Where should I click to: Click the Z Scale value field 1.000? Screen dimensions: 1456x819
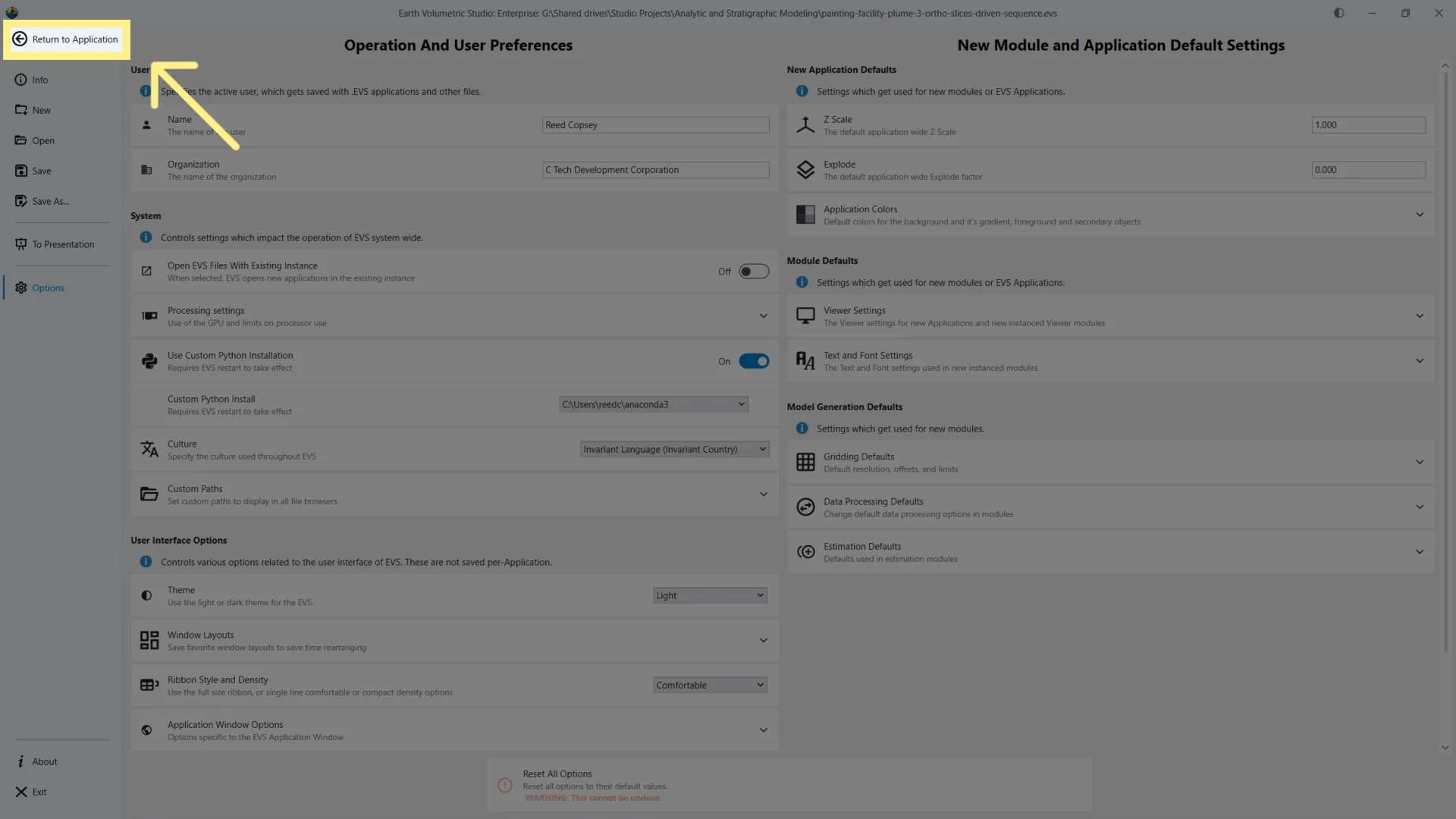point(1369,125)
